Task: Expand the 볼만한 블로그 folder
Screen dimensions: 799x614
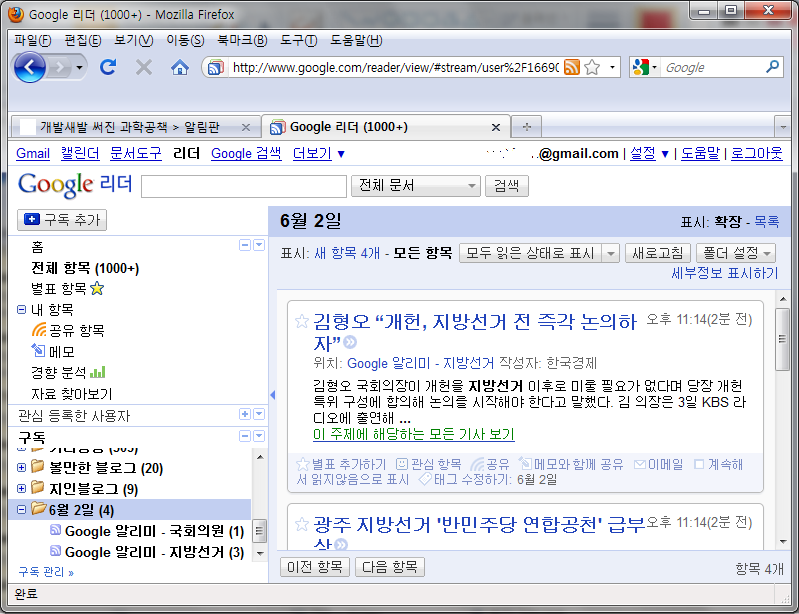Action: click(x=22, y=467)
